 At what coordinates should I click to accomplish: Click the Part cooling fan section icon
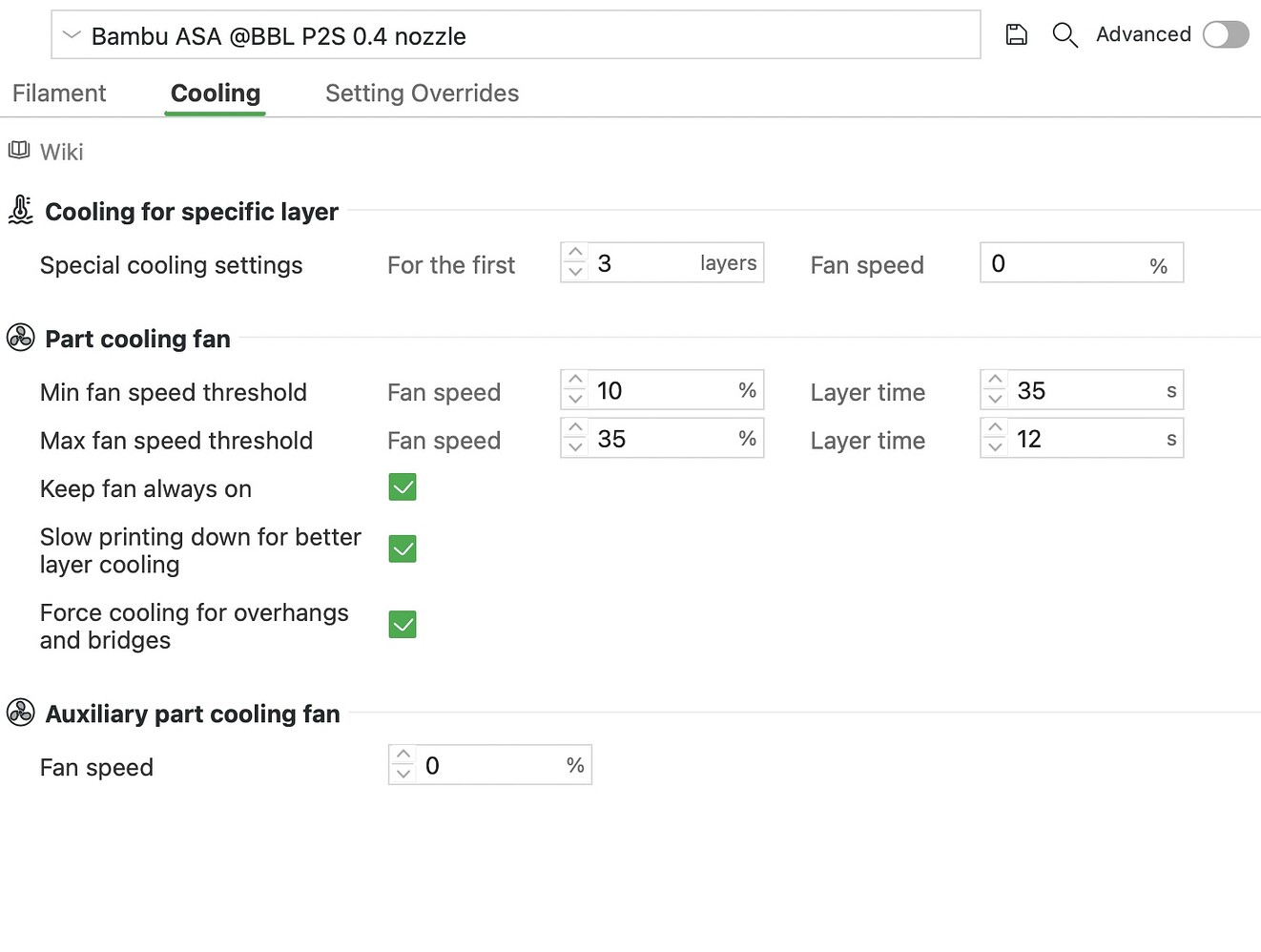click(20, 338)
